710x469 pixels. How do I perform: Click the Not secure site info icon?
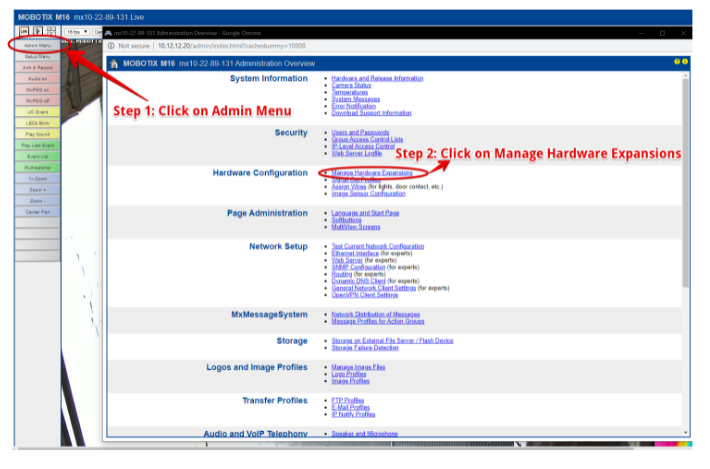coord(111,46)
